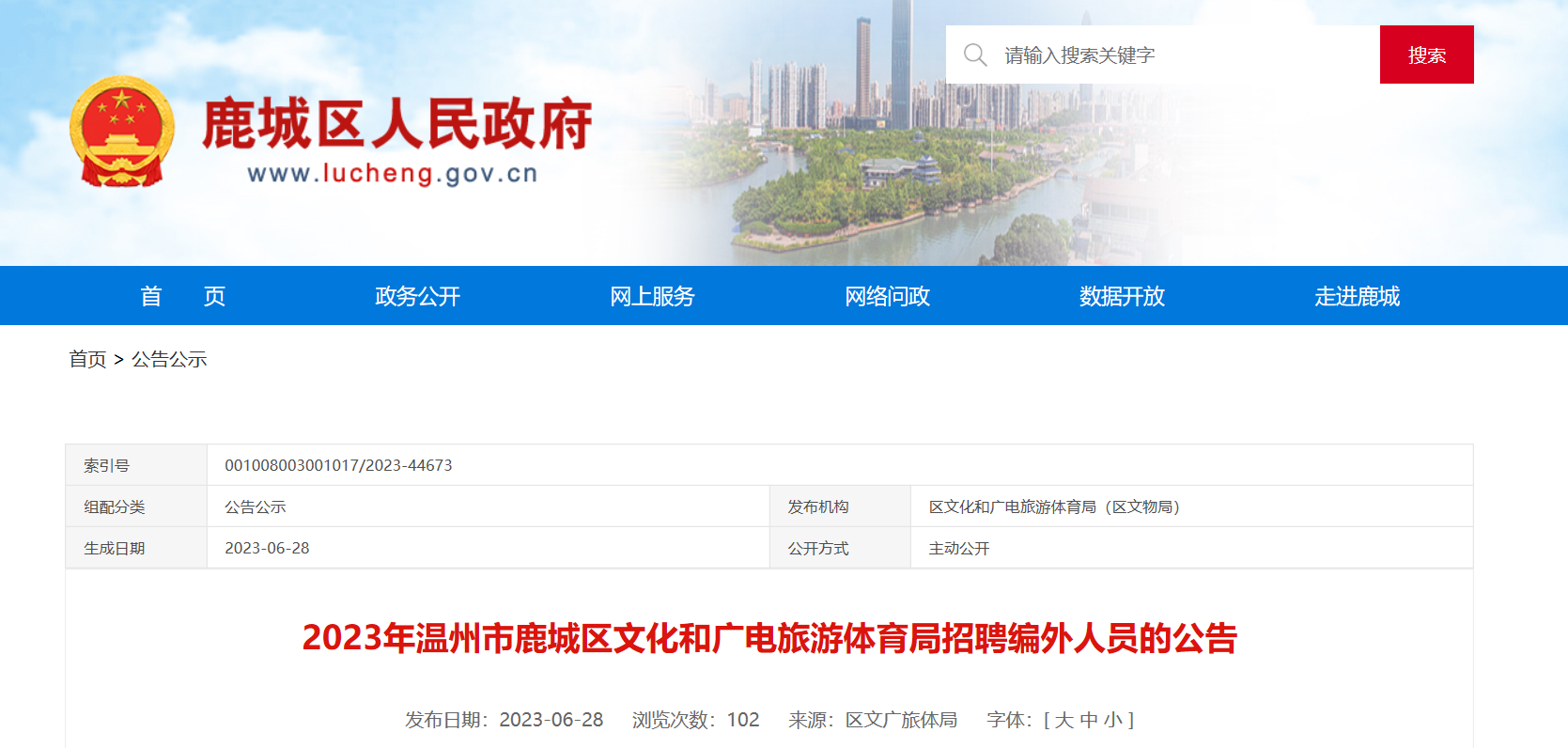Click the 组配分类 label cell
Image resolution: width=1568 pixels, height=748 pixels.
136,506
